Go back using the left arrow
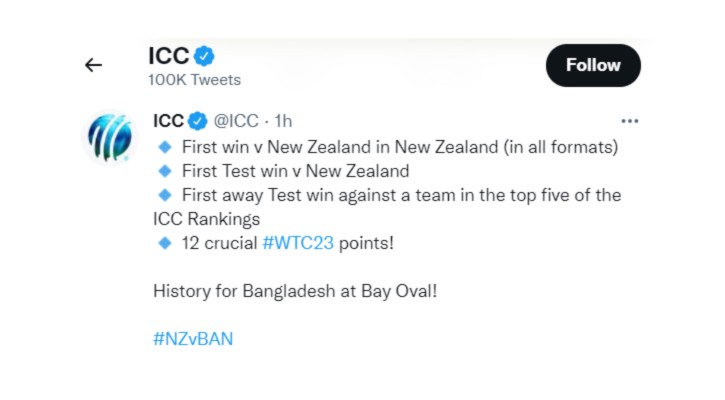 [93, 65]
